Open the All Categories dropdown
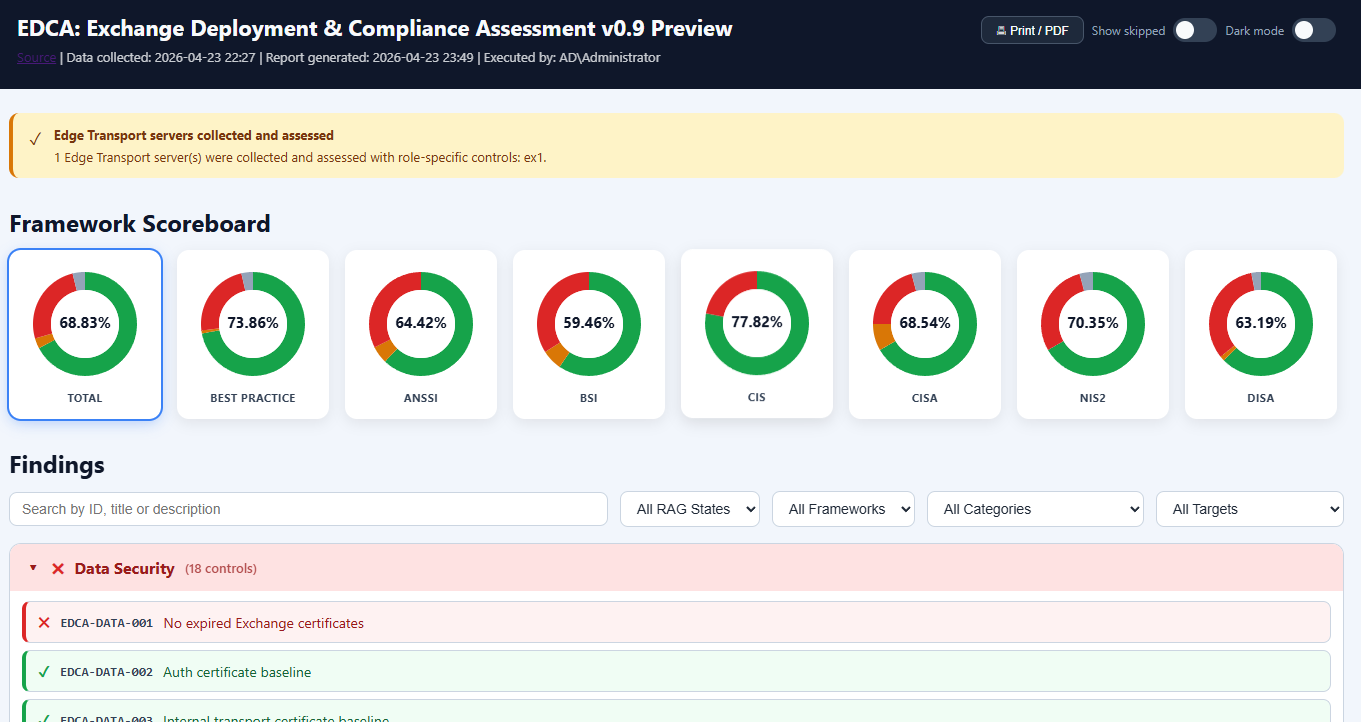This screenshot has width=1361, height=722. click(1035, 509)
